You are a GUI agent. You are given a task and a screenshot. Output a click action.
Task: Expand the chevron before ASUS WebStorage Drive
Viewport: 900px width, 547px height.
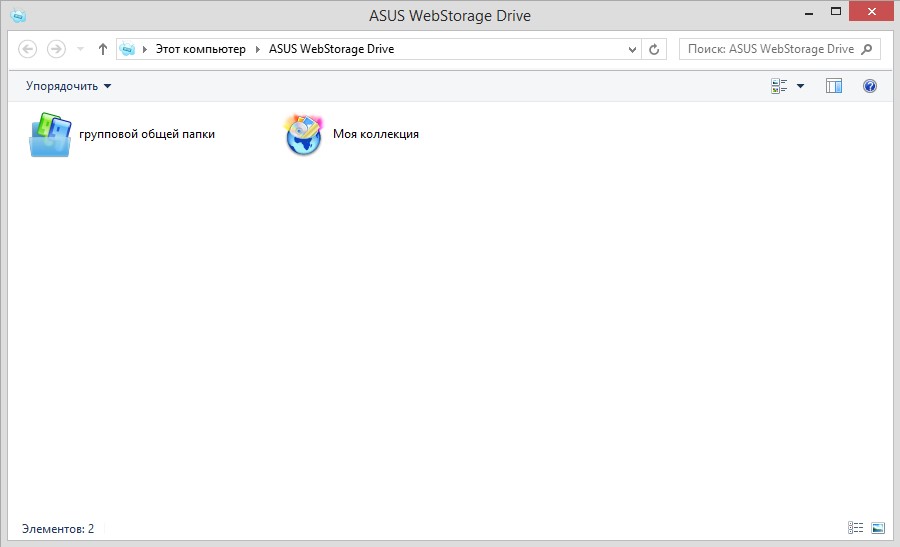(257, 49)
